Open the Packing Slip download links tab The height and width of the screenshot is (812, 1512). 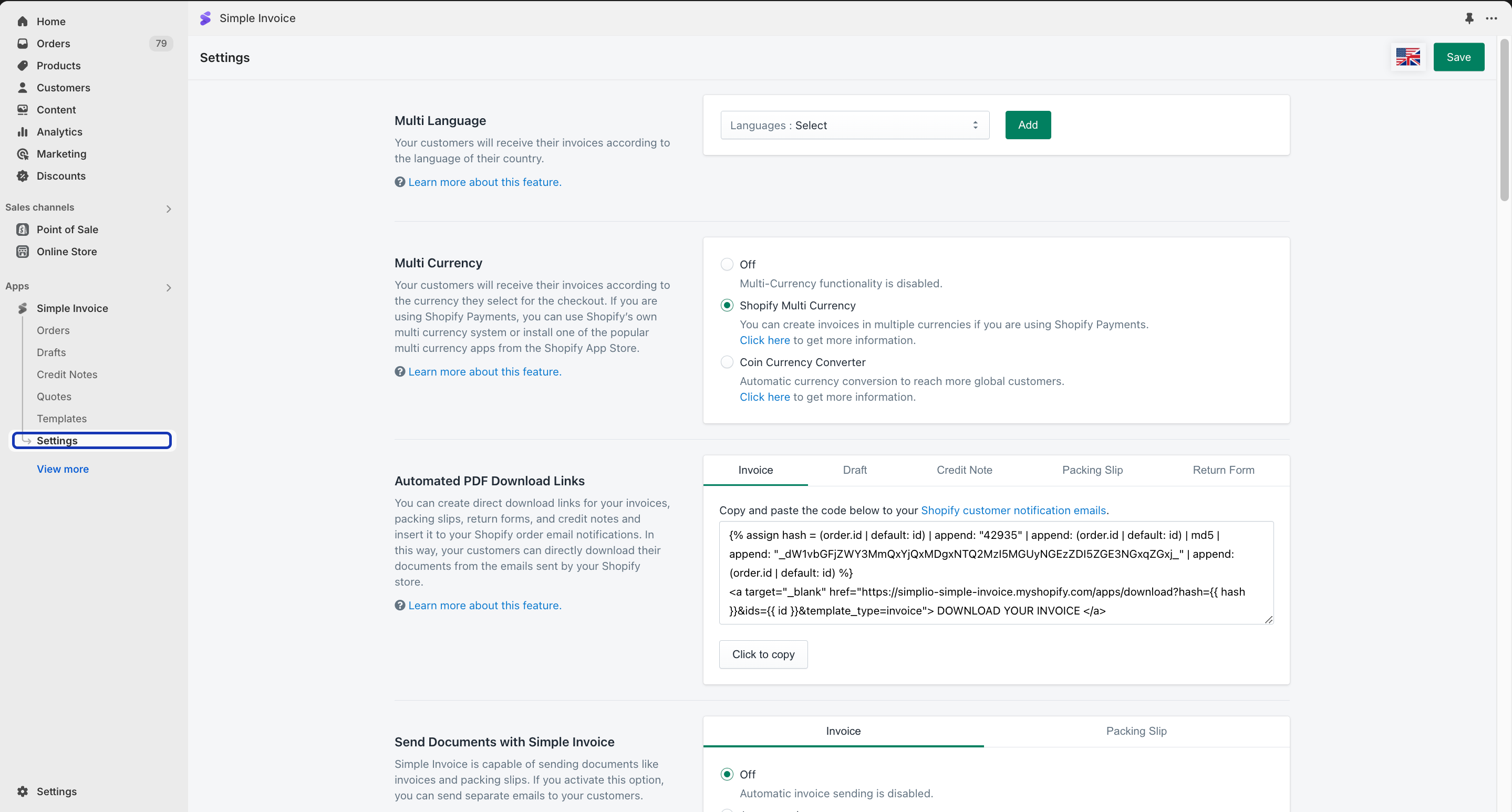click(x=1092, y=470)
